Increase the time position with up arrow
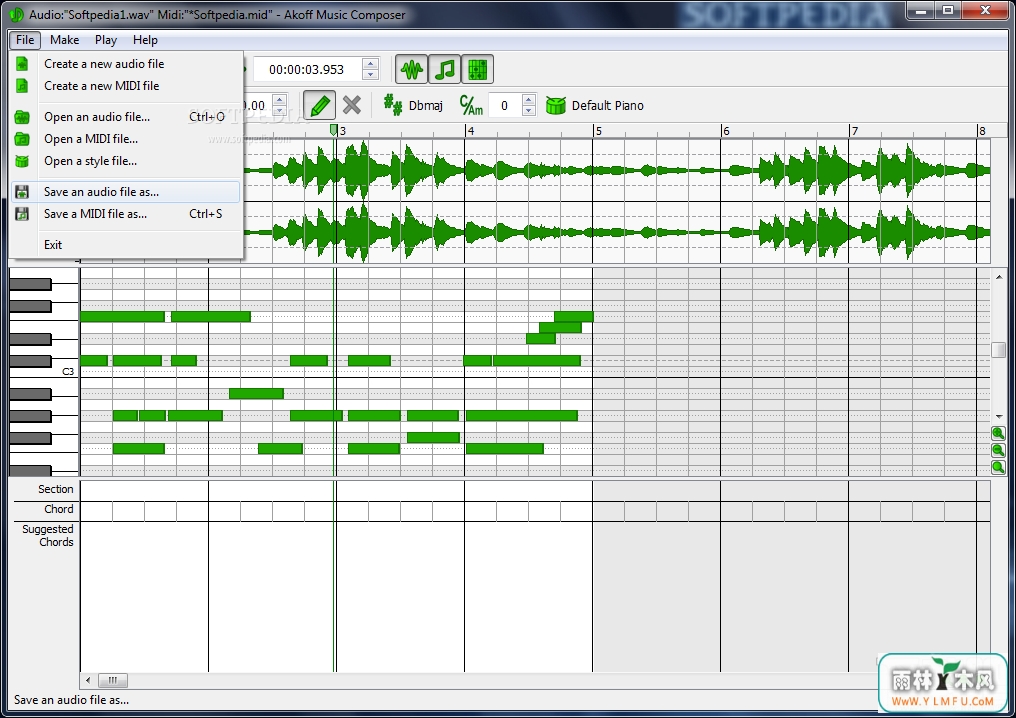Viewport: 1016px width, 718px height. point(371,64)
